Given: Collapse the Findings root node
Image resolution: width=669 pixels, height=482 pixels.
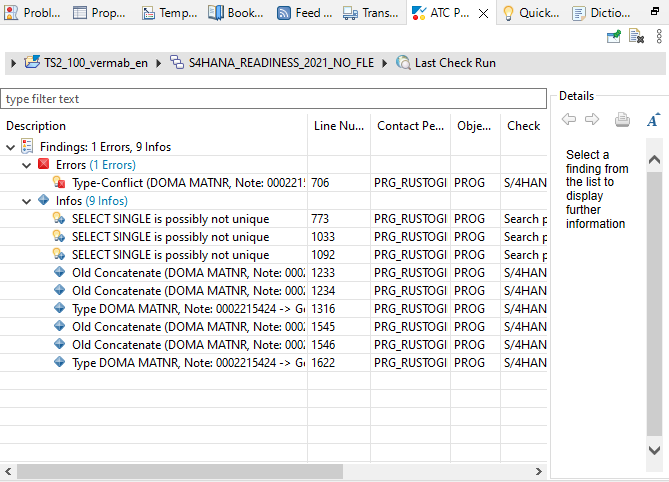Looking at the screenshot, I should [11, 147].
